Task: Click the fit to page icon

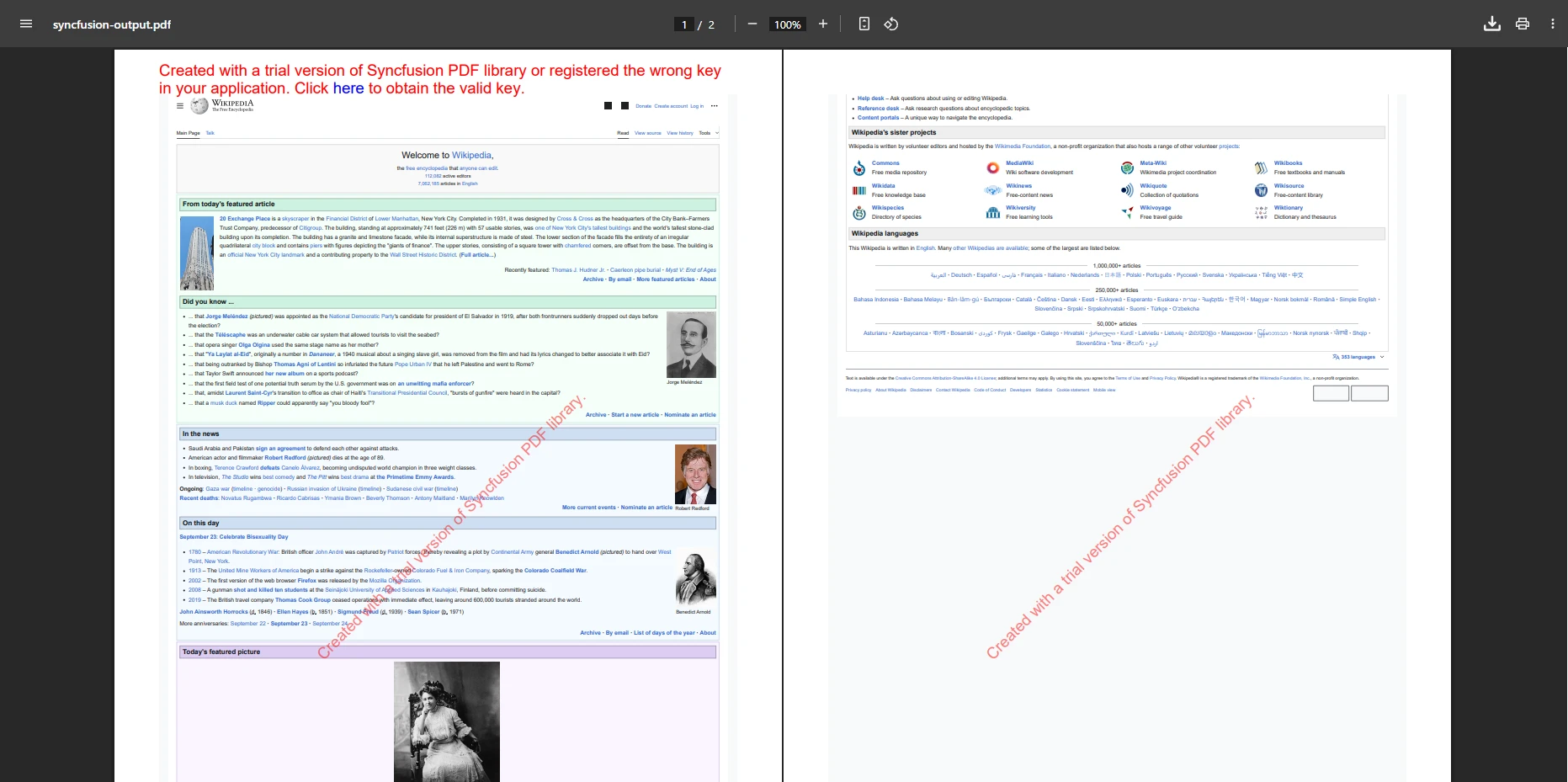Action: point(864,24)
